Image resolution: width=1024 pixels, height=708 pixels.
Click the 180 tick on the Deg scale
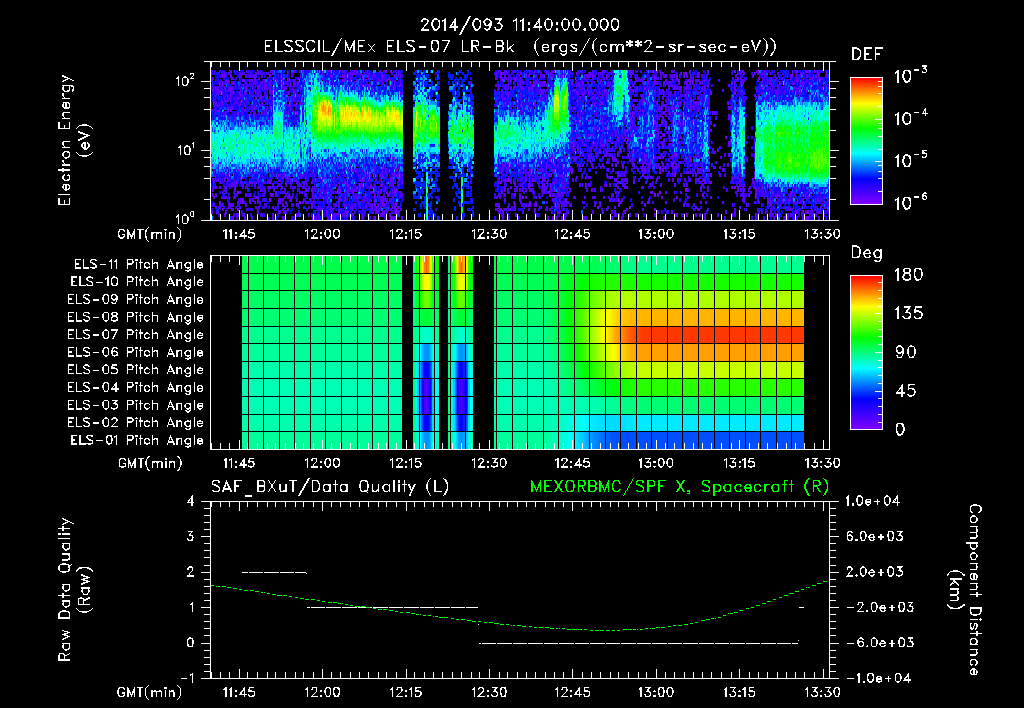click(908, 275)
